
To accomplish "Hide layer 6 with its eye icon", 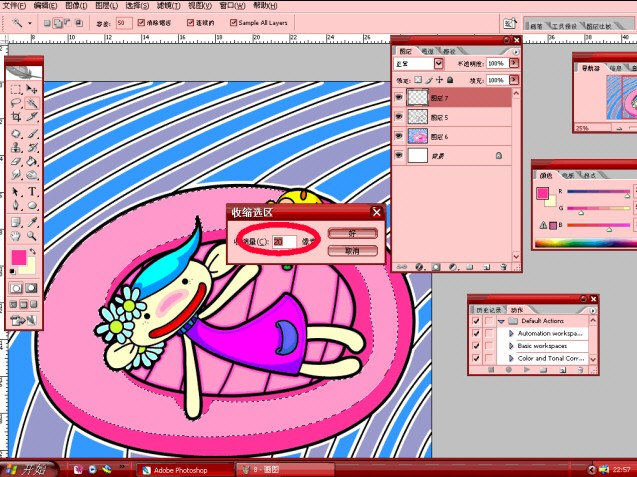I will coord(399,136).
